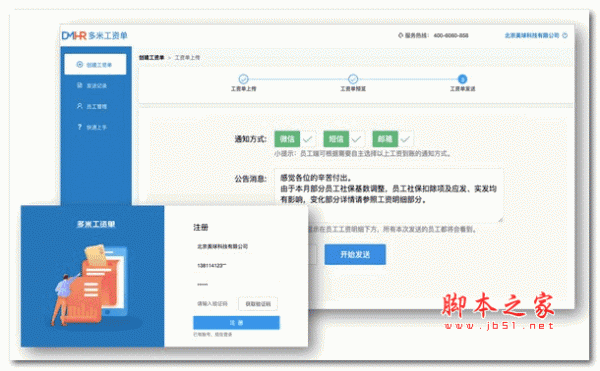Click the 工资单上传 breadcrumb text
Viewport: 600px width, 371px height.
pos(187,57)
